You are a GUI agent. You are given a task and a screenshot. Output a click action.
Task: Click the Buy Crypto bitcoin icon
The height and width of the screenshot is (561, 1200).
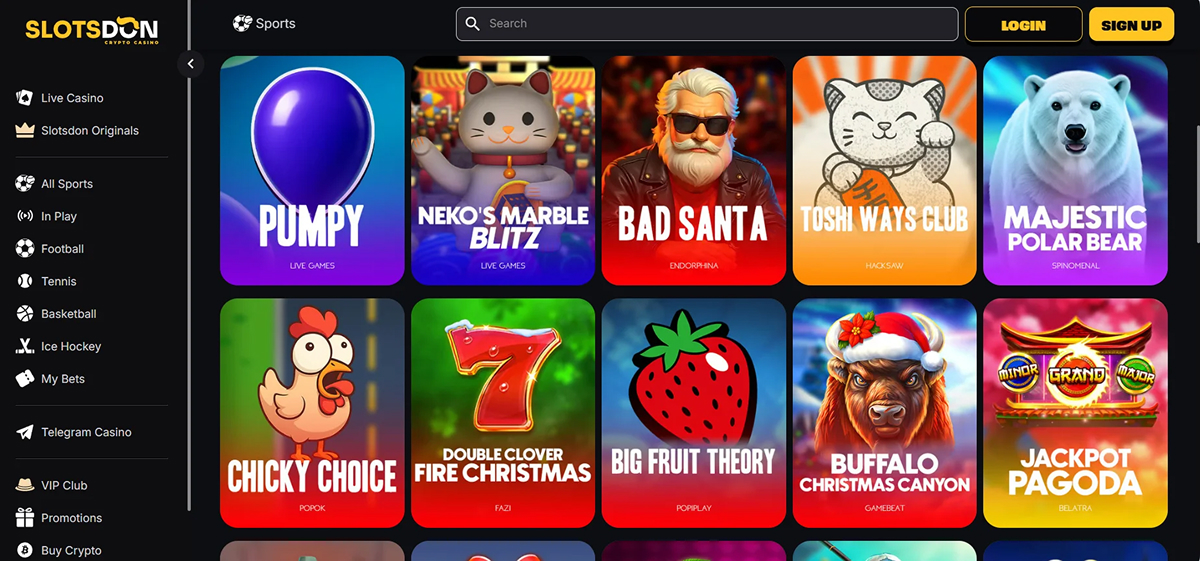[25, 550]
